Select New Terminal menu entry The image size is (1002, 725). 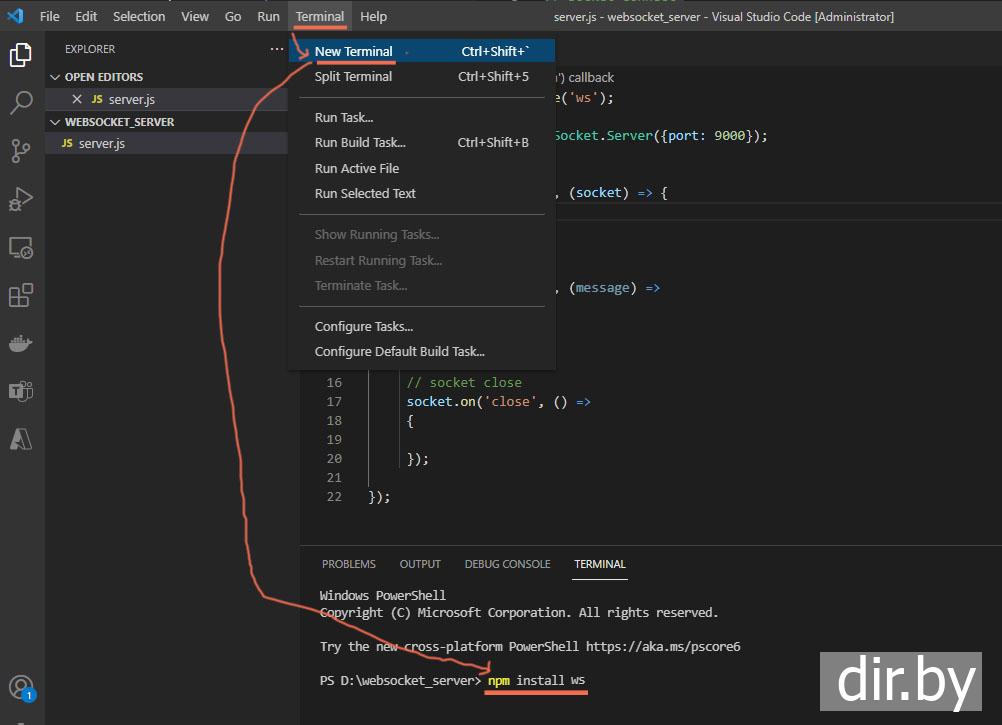[354, 51]
